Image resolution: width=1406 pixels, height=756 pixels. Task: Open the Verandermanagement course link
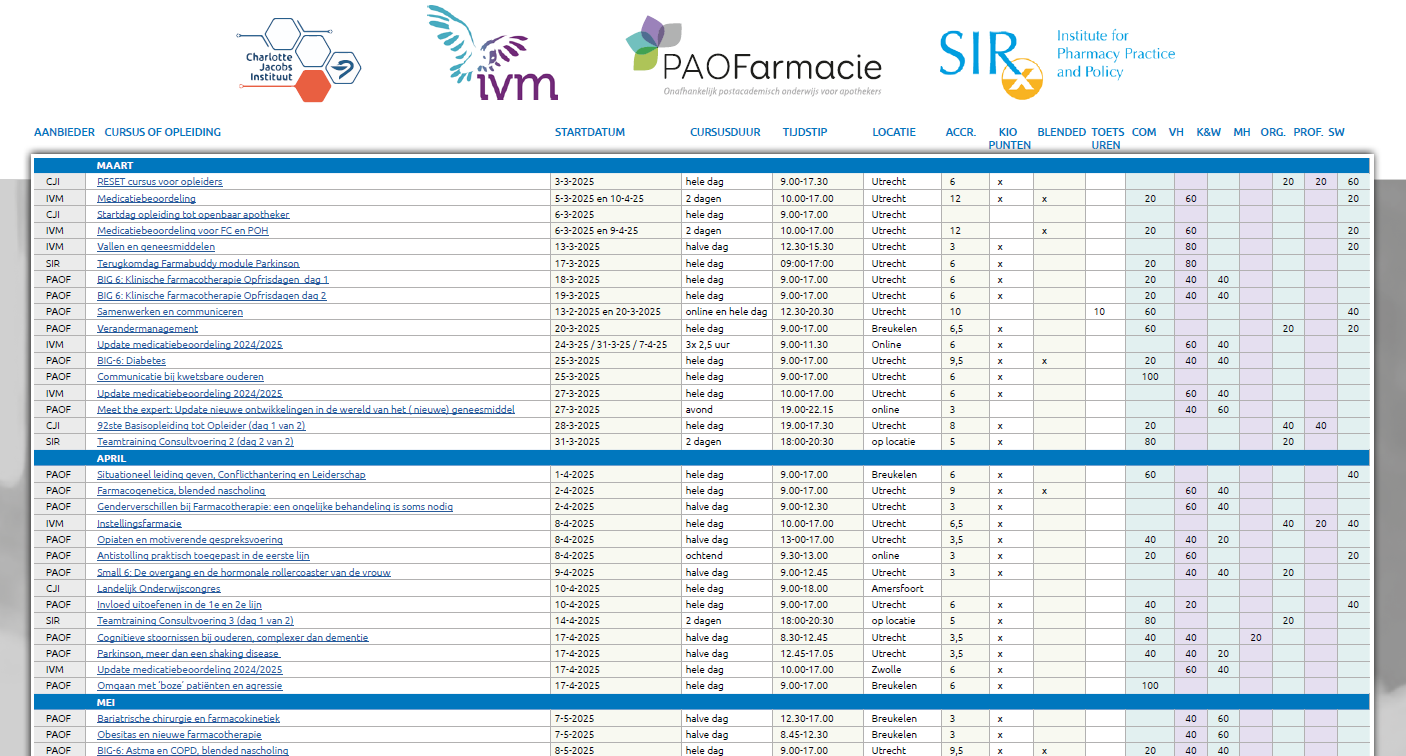coord(148,328)
